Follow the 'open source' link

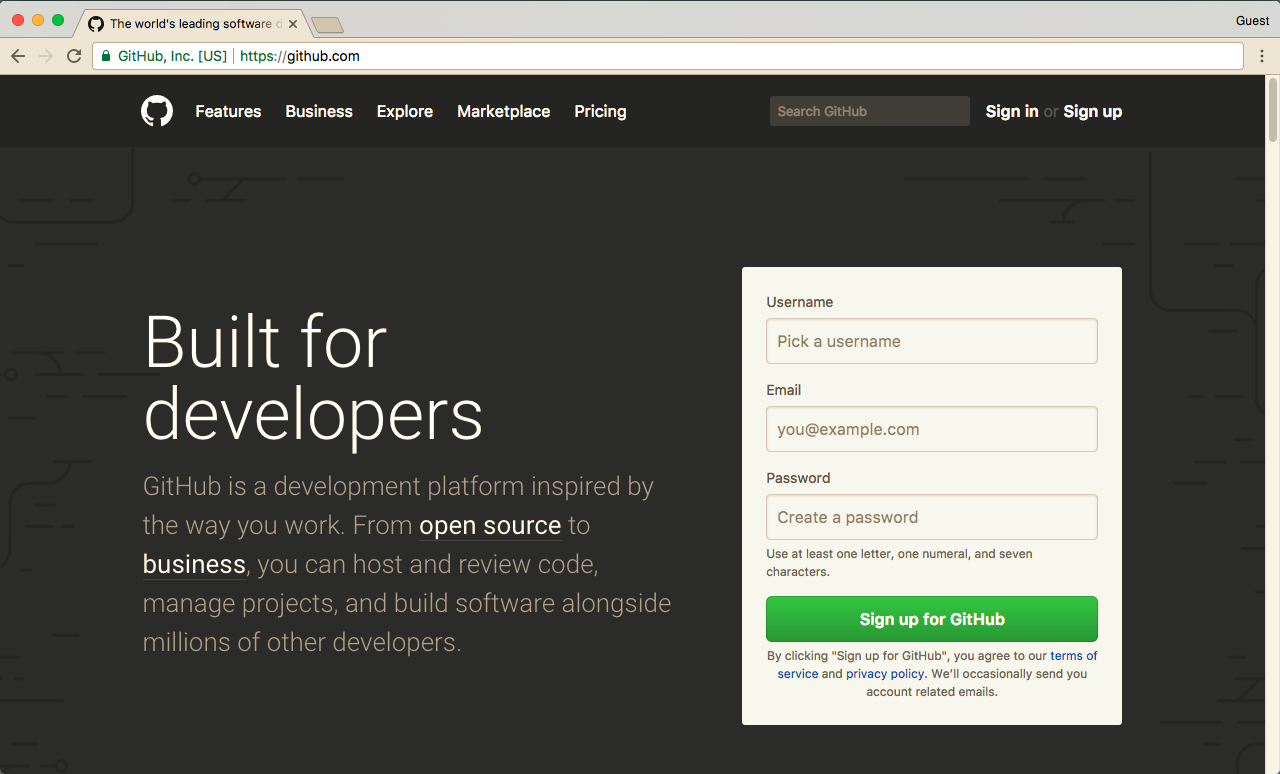point(490,525)
